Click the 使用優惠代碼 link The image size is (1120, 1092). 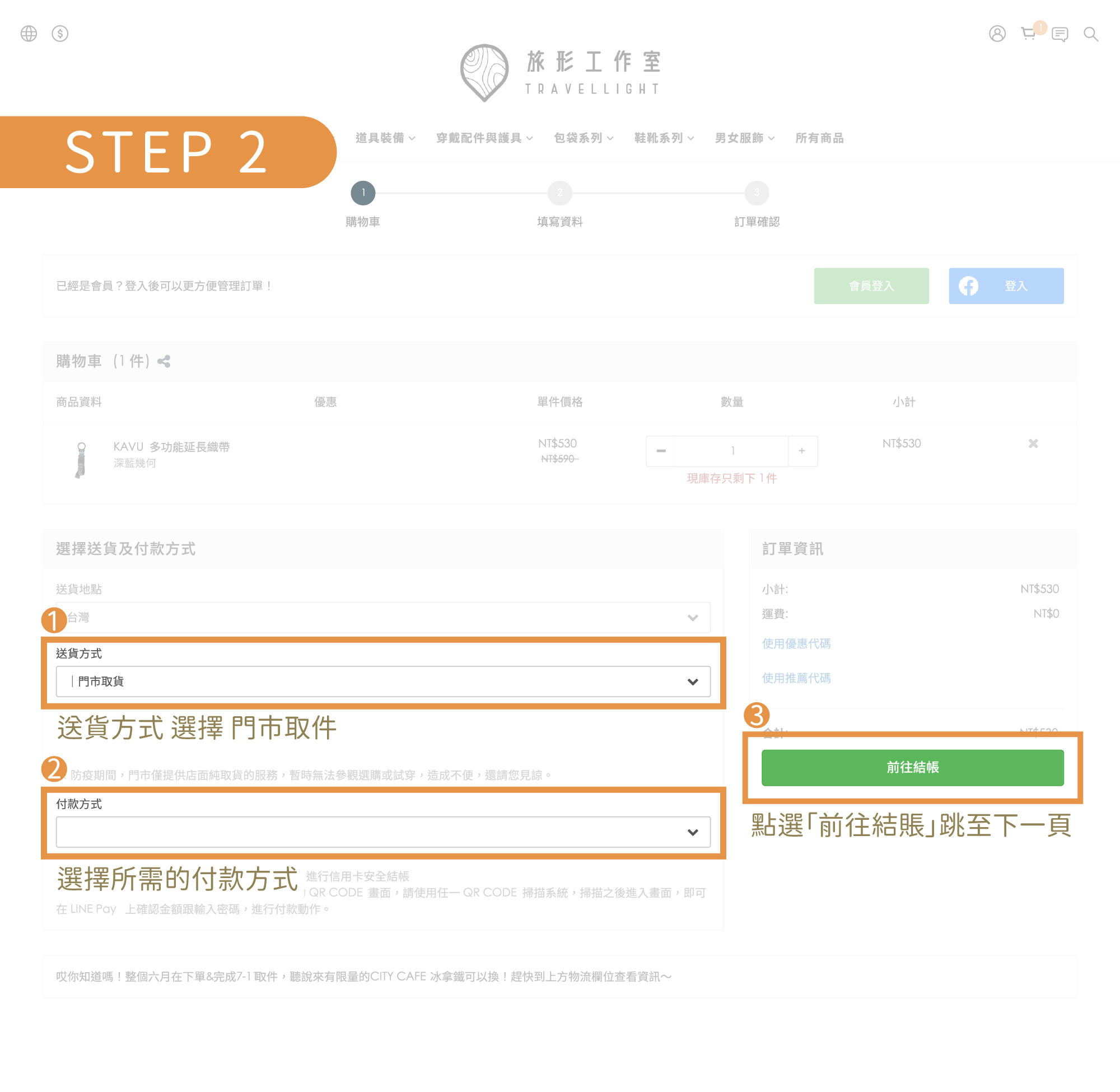[795, 643]
